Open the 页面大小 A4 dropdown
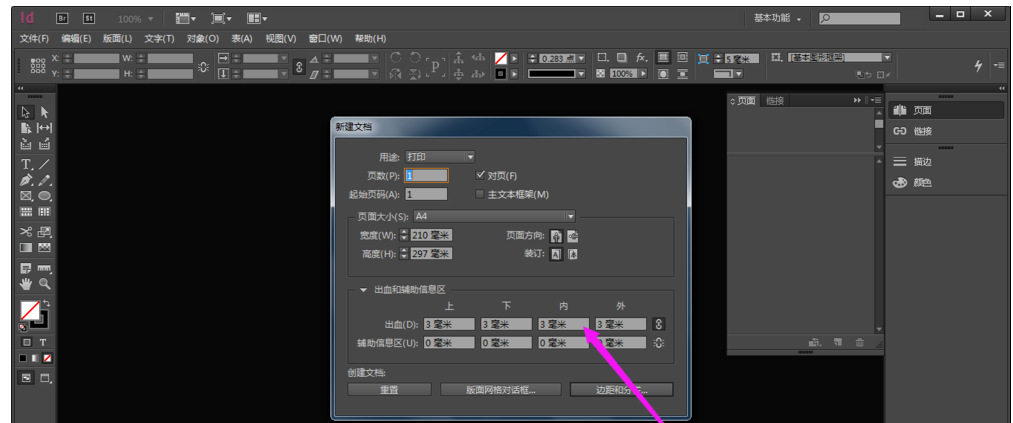The height and width of the screenshot is (423, 1013). [494, 216]
